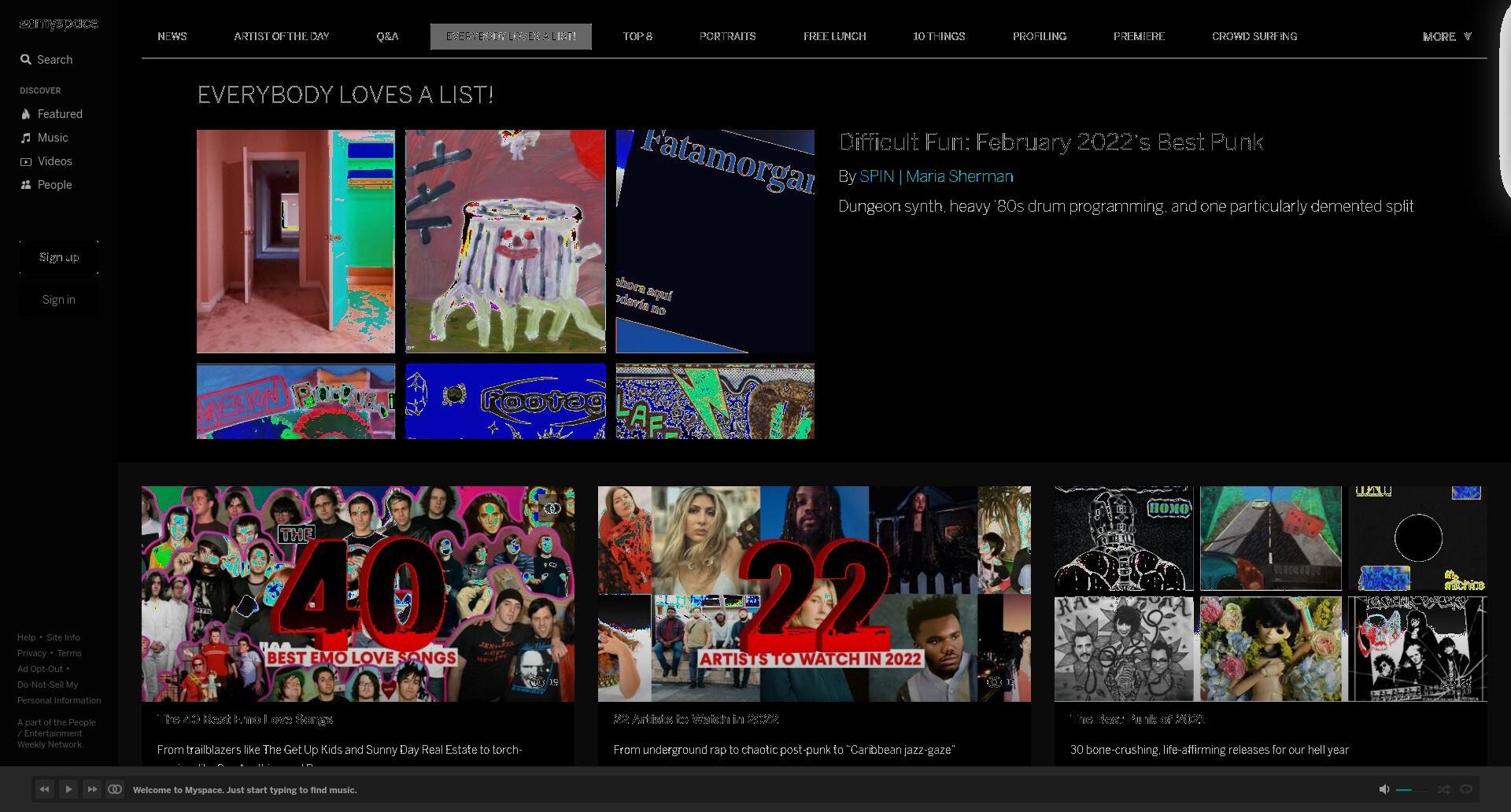Click 'From underground rap to chaotic post-punk' text
Screen dimensions: 1511x812
pos(784,750)
